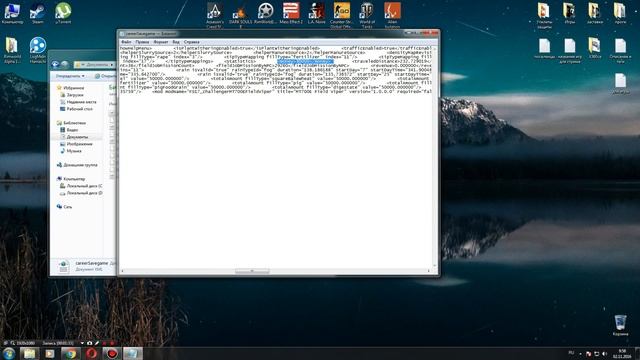Open the Упорядочить dropdown in Explorer
This screenshot has width=640, height=360.
click(x=70, y=76)
